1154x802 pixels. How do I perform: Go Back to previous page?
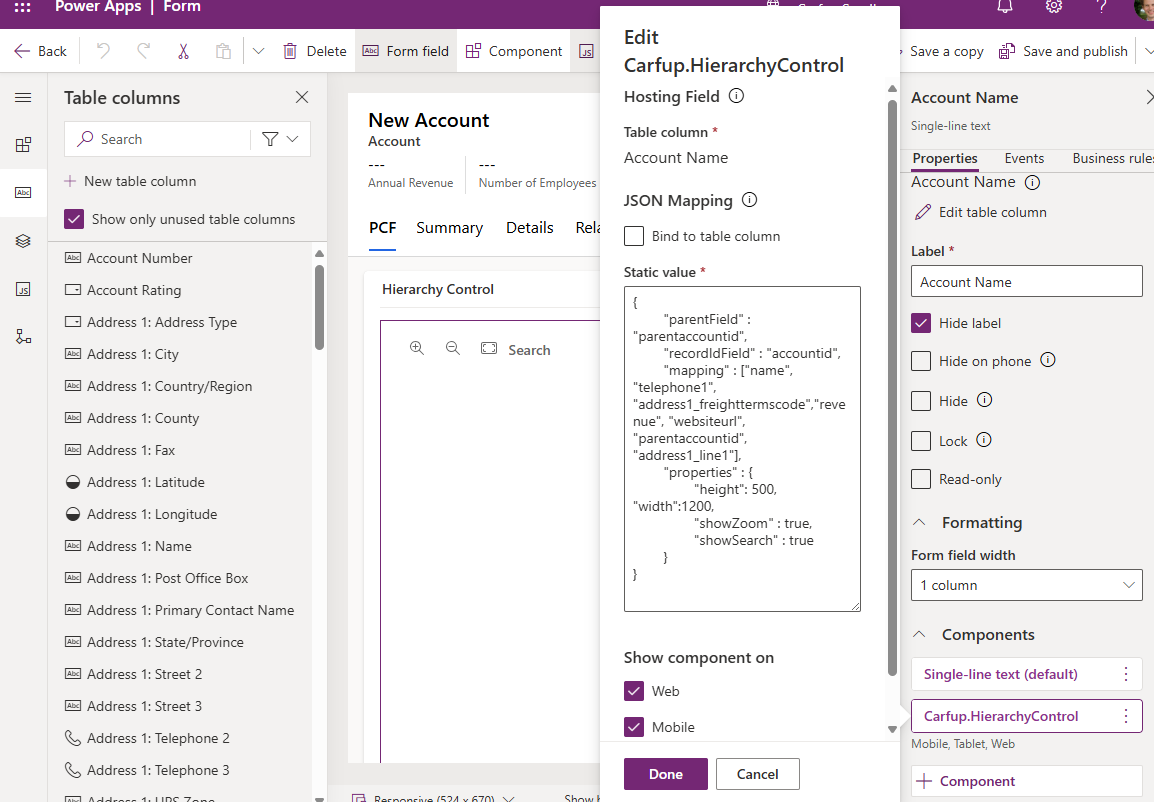click(40, 51)
